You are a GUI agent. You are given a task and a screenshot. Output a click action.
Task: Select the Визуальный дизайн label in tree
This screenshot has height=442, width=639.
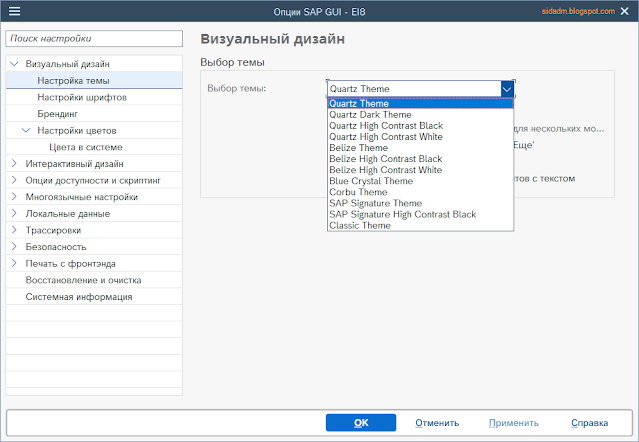tap(68, 64)
